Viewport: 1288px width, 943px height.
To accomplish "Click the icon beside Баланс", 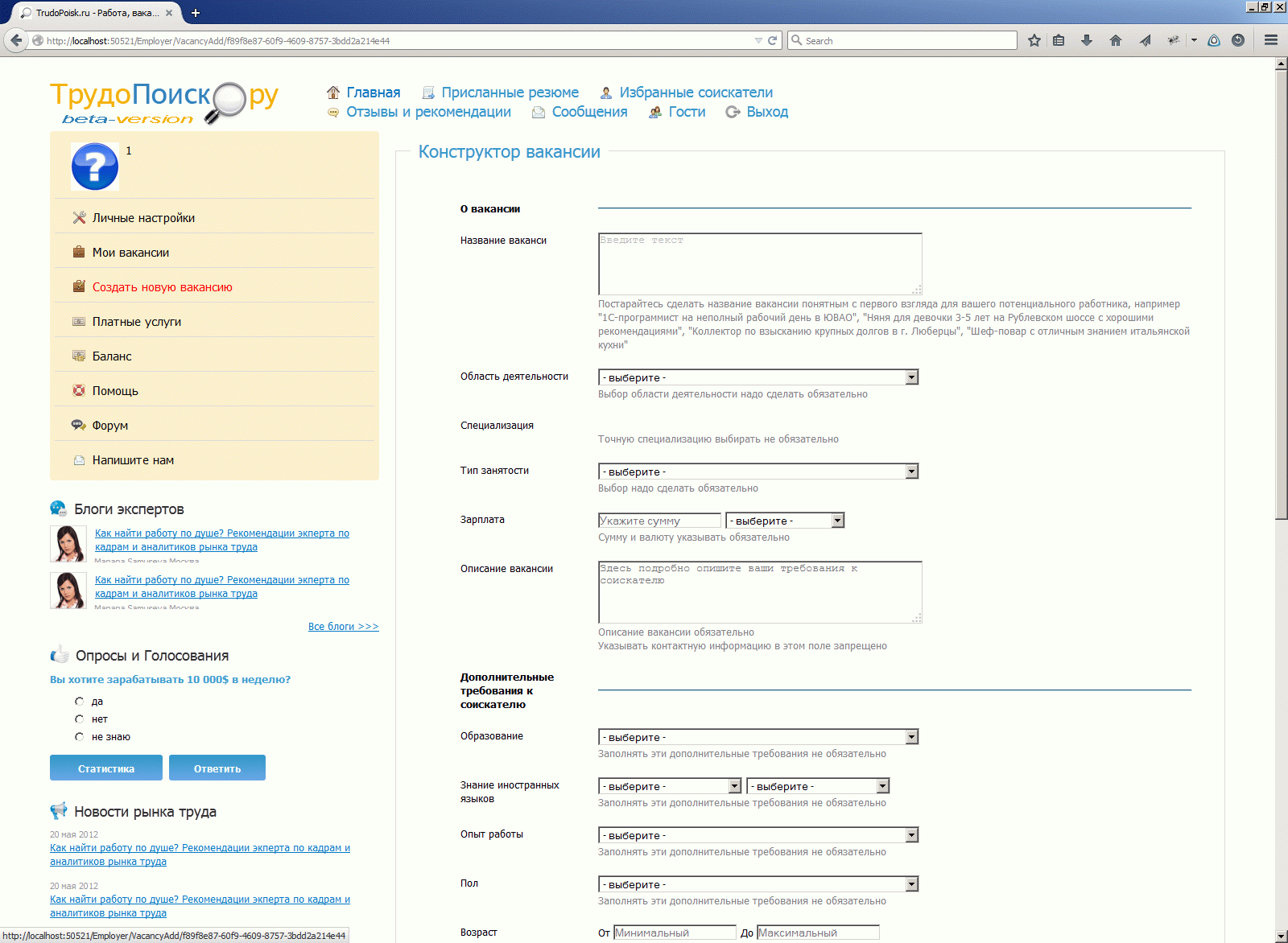I will click(79, 356).
